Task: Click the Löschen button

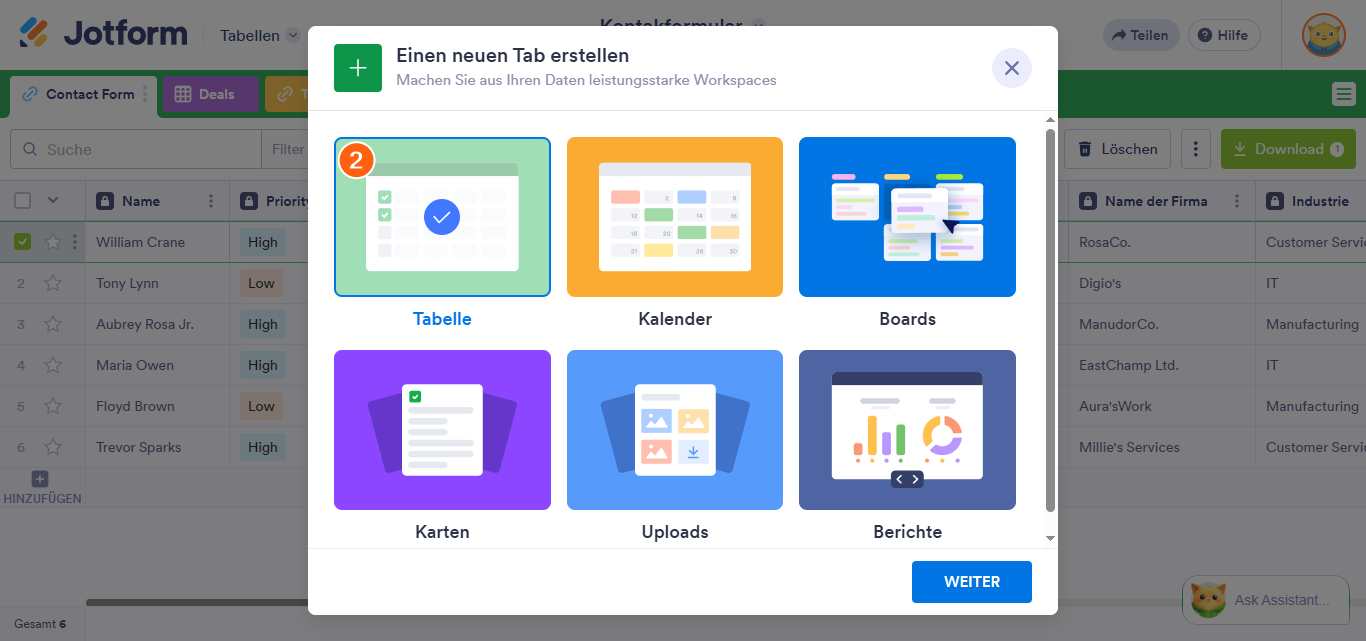Action: (x=1117, y=148)
